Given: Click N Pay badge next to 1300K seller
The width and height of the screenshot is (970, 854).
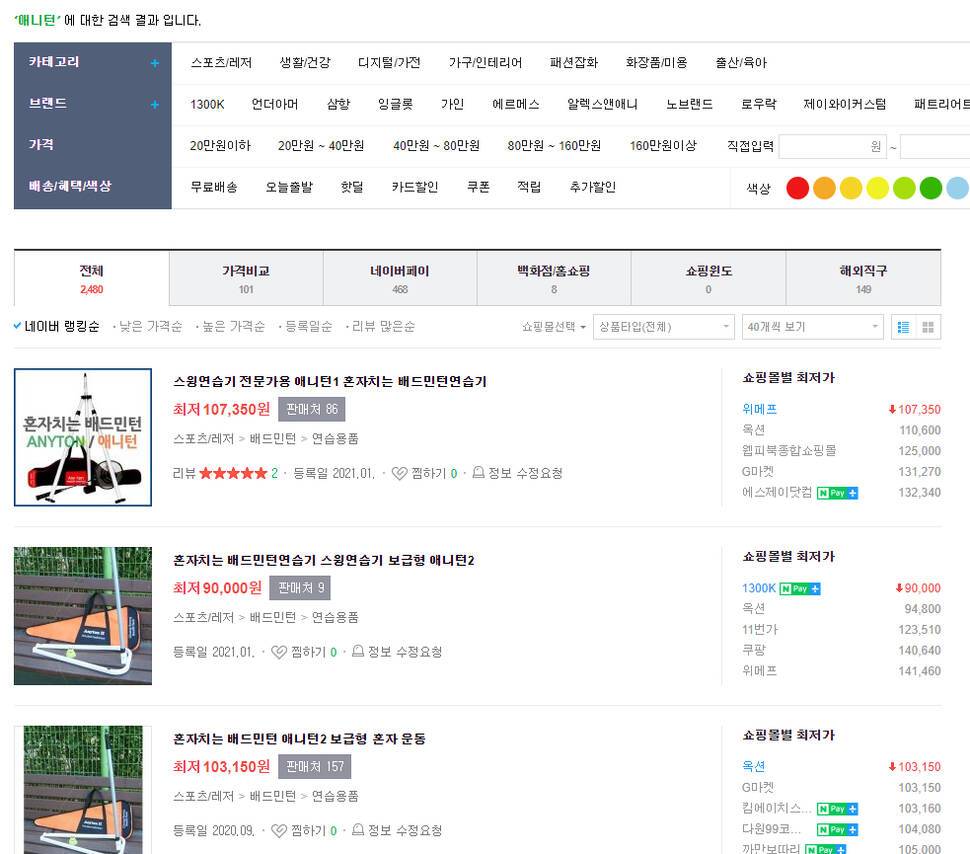Looking at the screenshot, I should [800, 589].
